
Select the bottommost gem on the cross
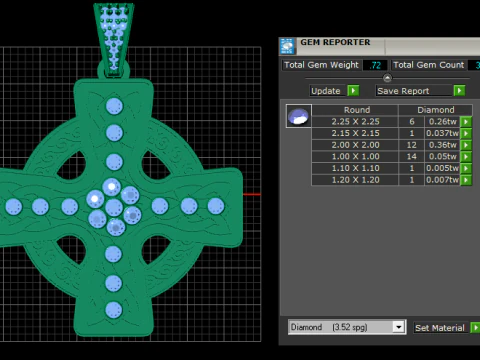114,310
